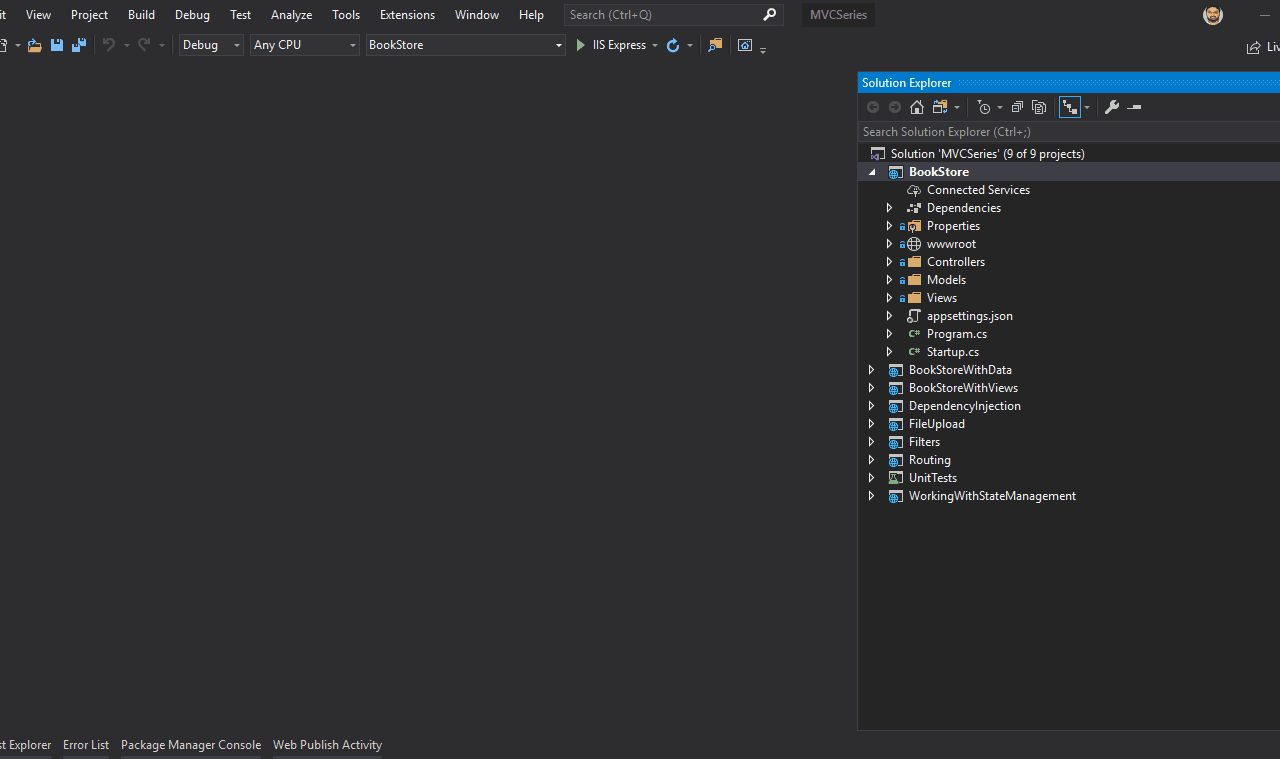Open the Any CPU platform dropdown
Viewport: 1280px width, 759px height.
(x=304, y=45)
